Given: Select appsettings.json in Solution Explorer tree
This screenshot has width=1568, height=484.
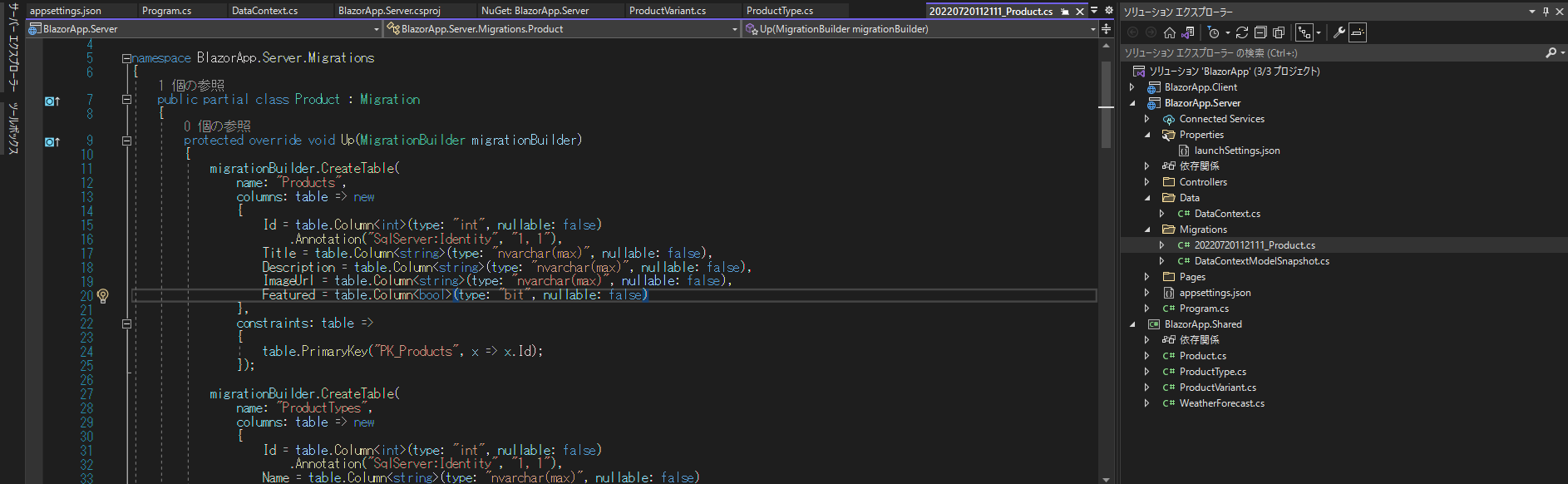Looking at the screenshot, I should point(1215,293).
